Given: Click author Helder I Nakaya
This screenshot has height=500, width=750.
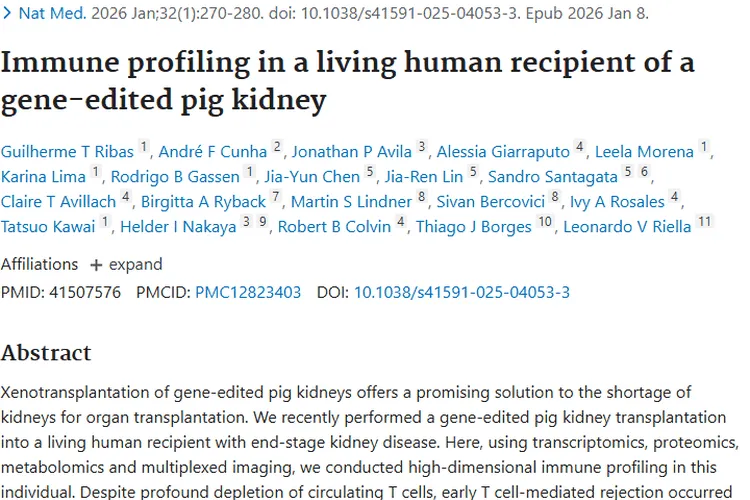Looking at the screenshot, I should (x=179, y=227).
